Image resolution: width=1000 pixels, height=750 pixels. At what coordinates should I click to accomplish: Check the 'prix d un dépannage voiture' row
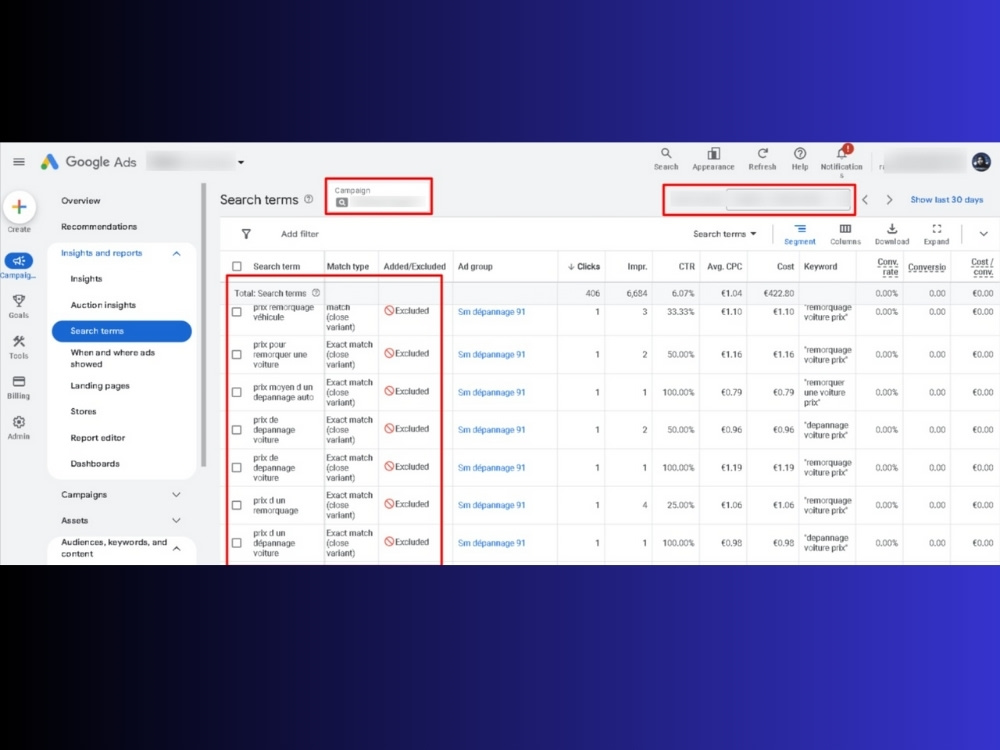coord(237,543)
